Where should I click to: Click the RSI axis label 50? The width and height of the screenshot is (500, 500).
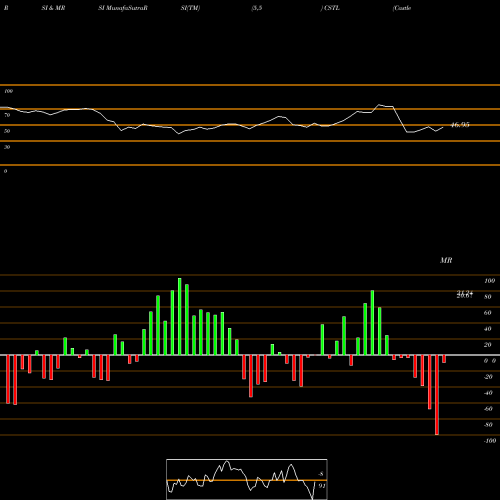click(7, 131)
